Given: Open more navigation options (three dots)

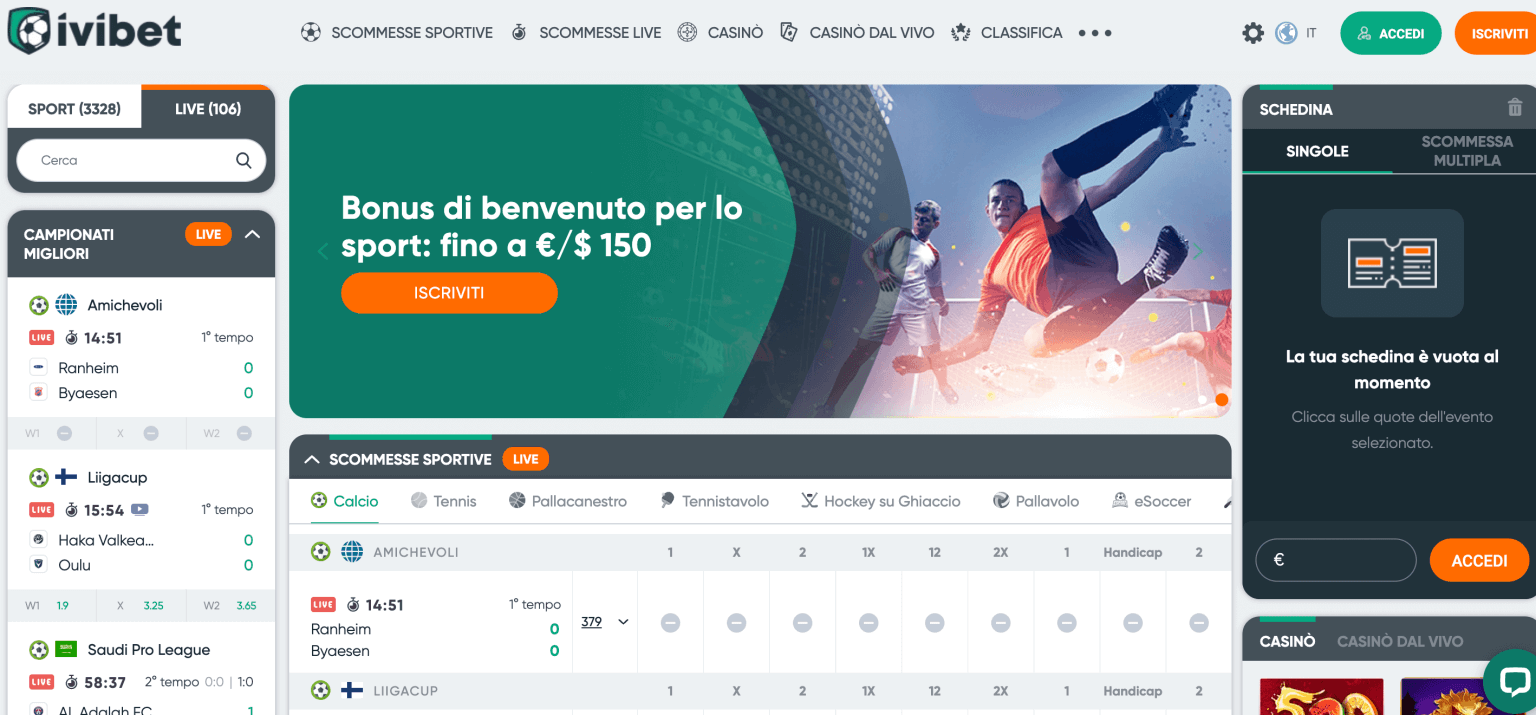Looking at the screenshot, I should [1095, 33].
